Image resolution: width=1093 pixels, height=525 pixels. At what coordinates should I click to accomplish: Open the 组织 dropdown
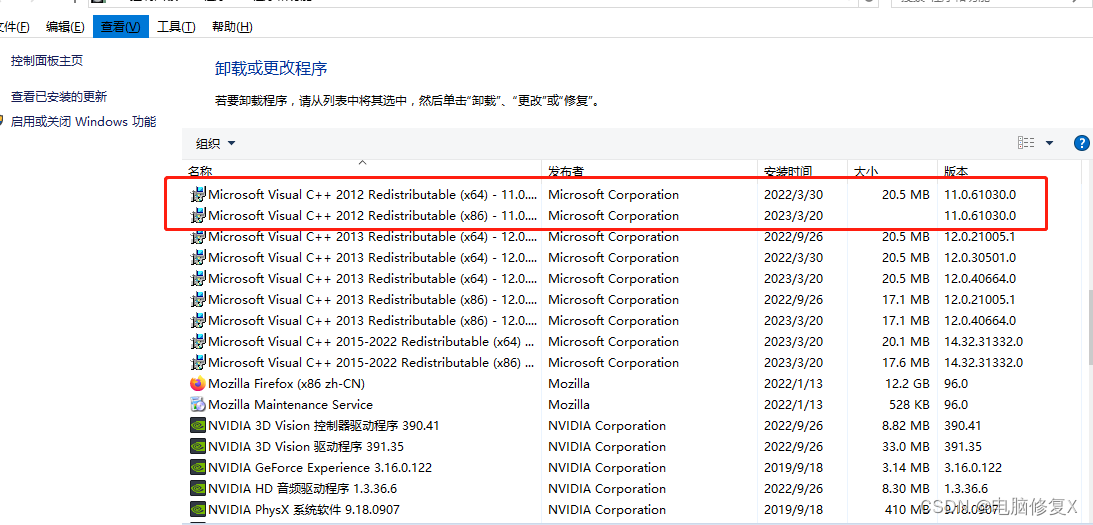(215, 144)
